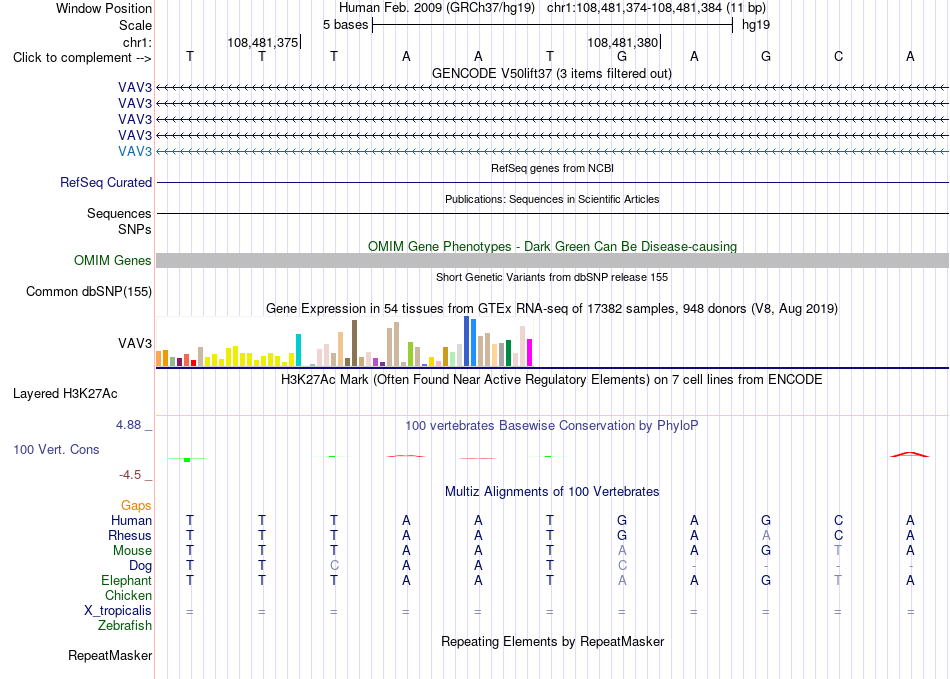950x679 pixels.
Task: Click the Sequences track label
Action: (x=119, y=213)
